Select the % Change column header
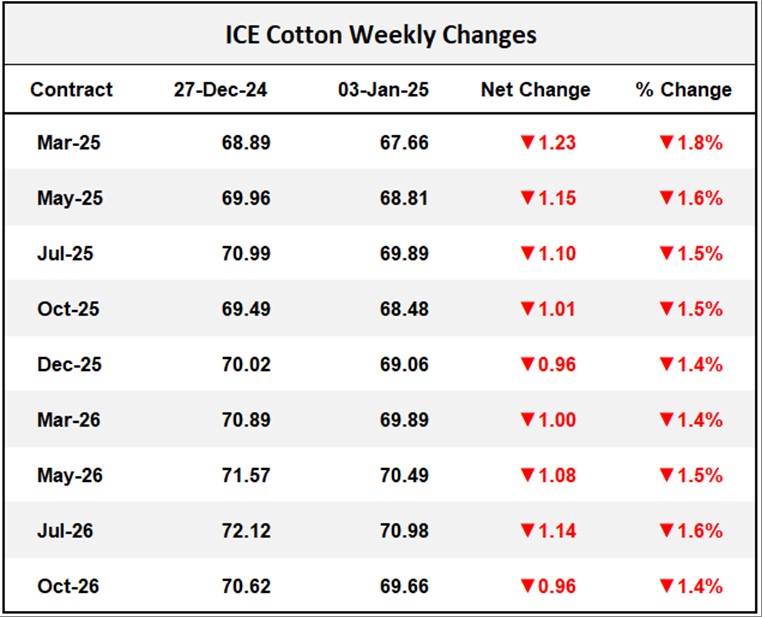This screenshot has height=617, width=762. [684, 89]
